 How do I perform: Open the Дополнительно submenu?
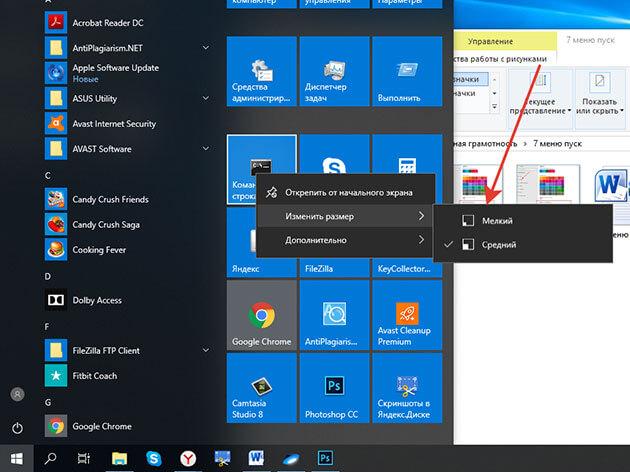coord(346,240)
